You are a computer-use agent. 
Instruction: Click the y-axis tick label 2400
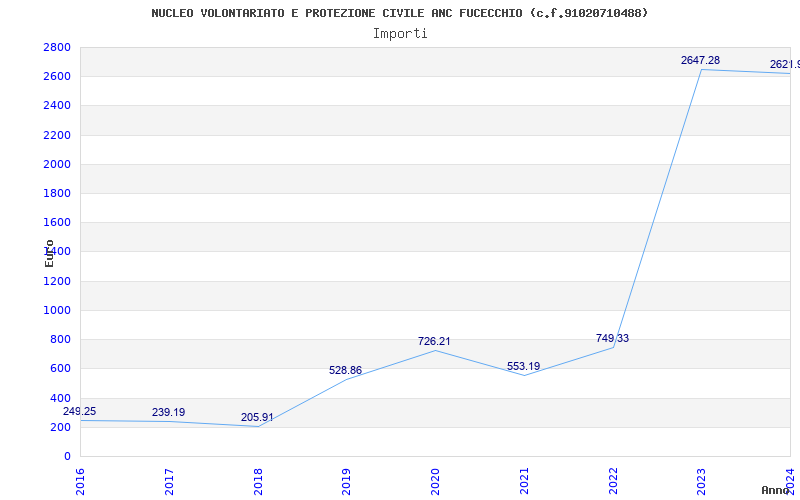point(57,106)
